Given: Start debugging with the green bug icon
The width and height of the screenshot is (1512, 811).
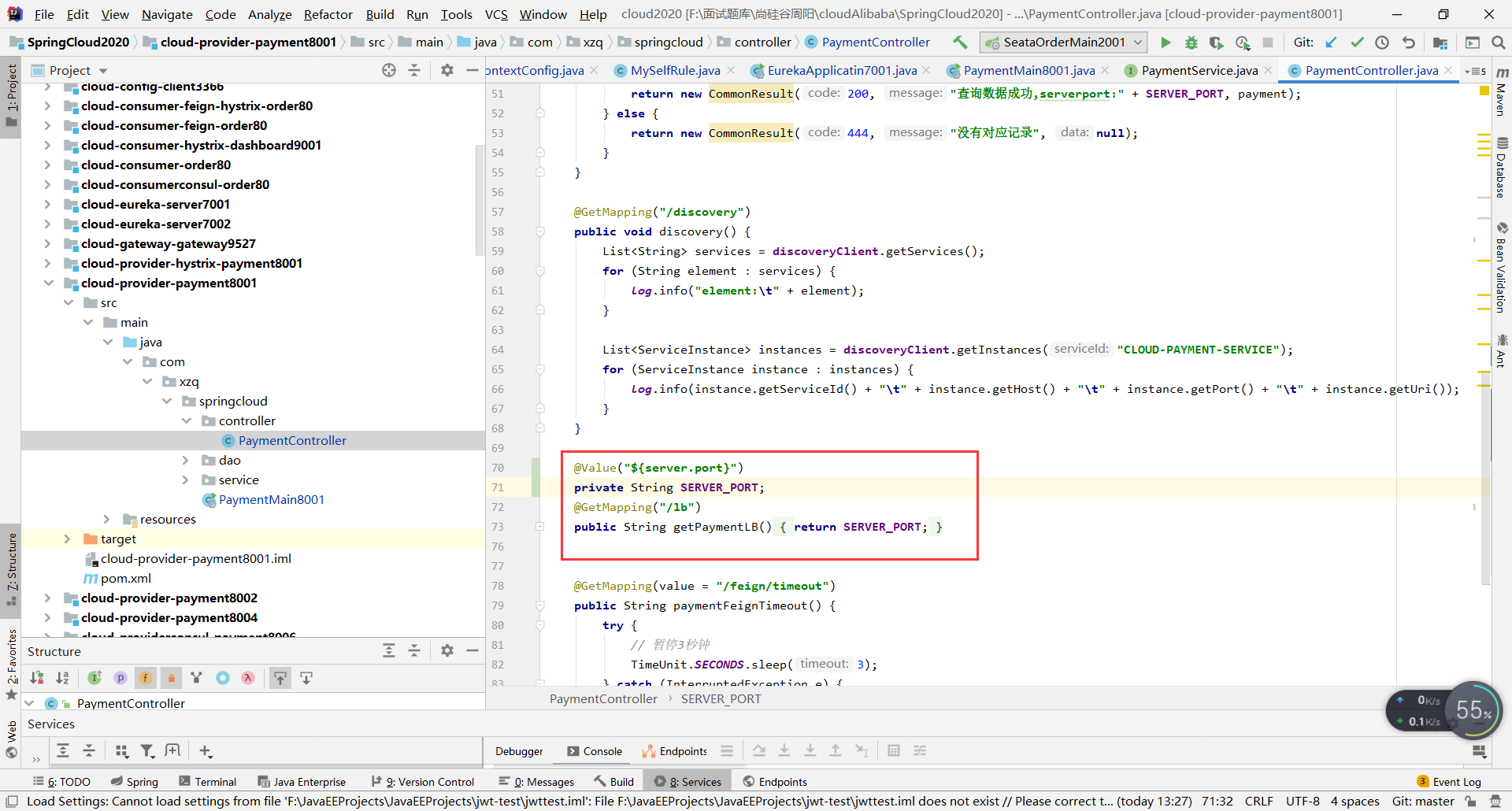Looking at the screenshot, I should (x=1191, y=43).
